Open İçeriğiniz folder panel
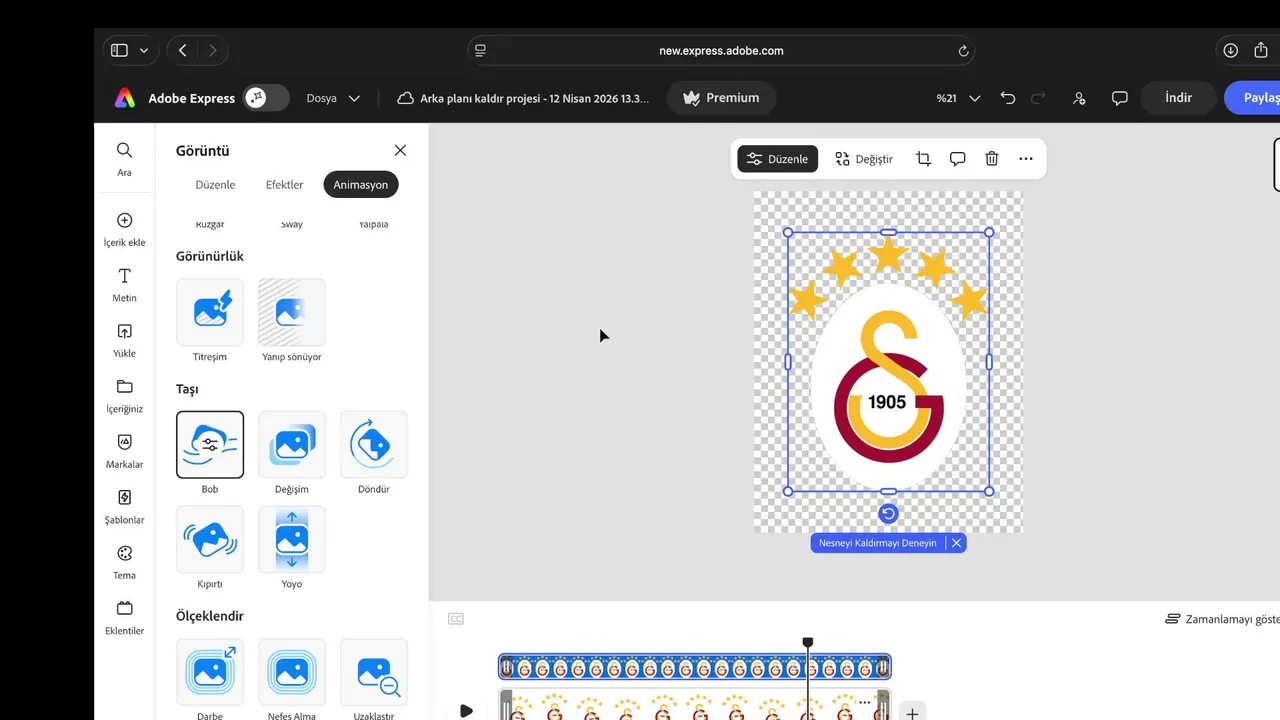 coord(124,396)
